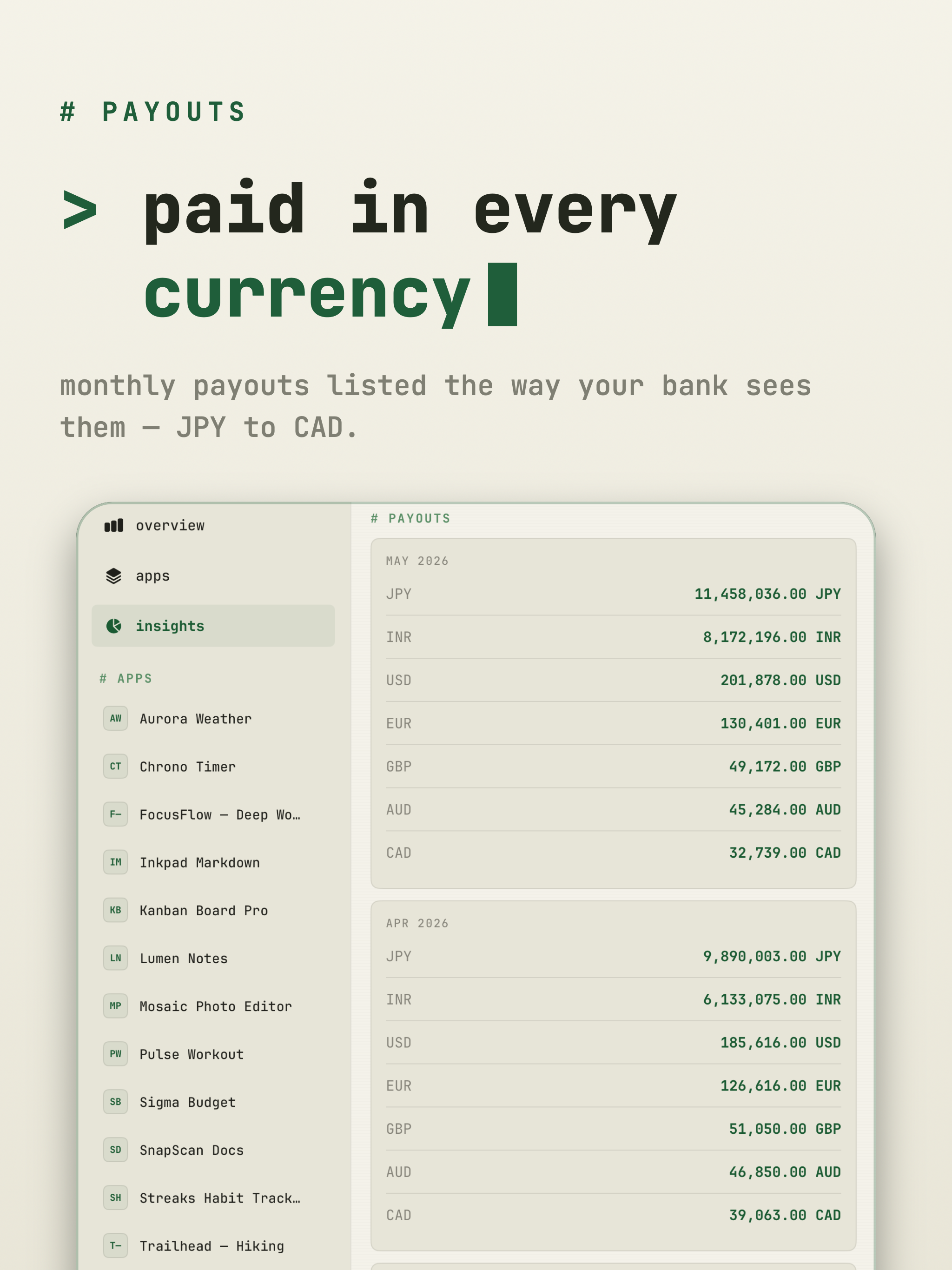Click the USD label in May 2026

pyautogui.click(x=398, y=681)
